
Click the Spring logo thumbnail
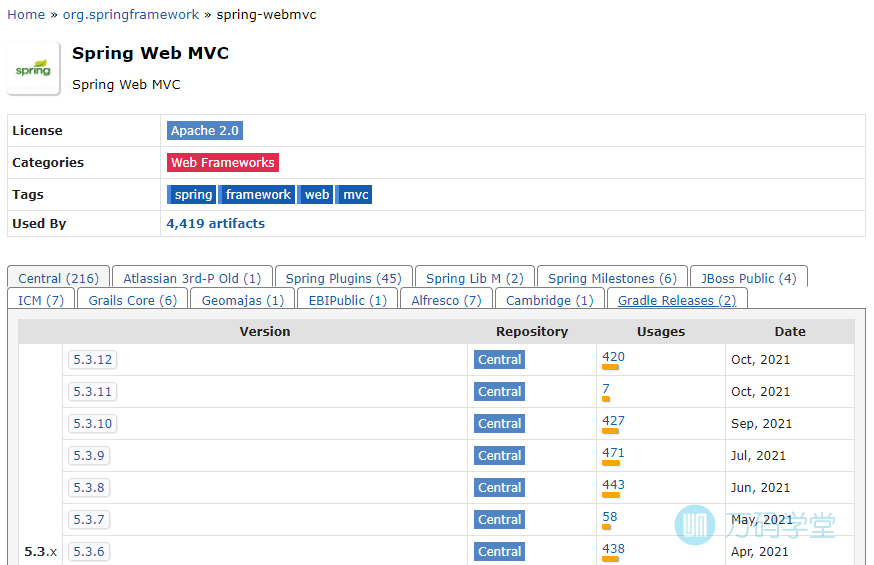click(x=33, y=68)
